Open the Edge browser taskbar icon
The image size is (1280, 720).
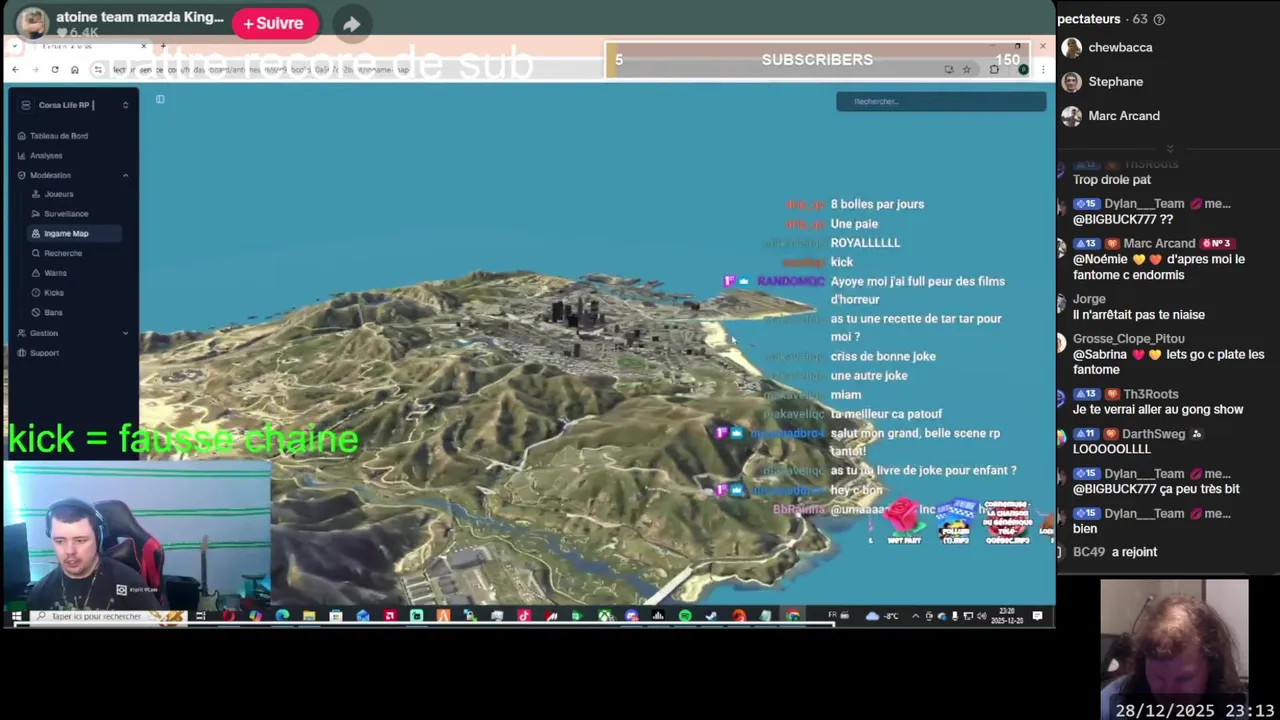point(282,616)
